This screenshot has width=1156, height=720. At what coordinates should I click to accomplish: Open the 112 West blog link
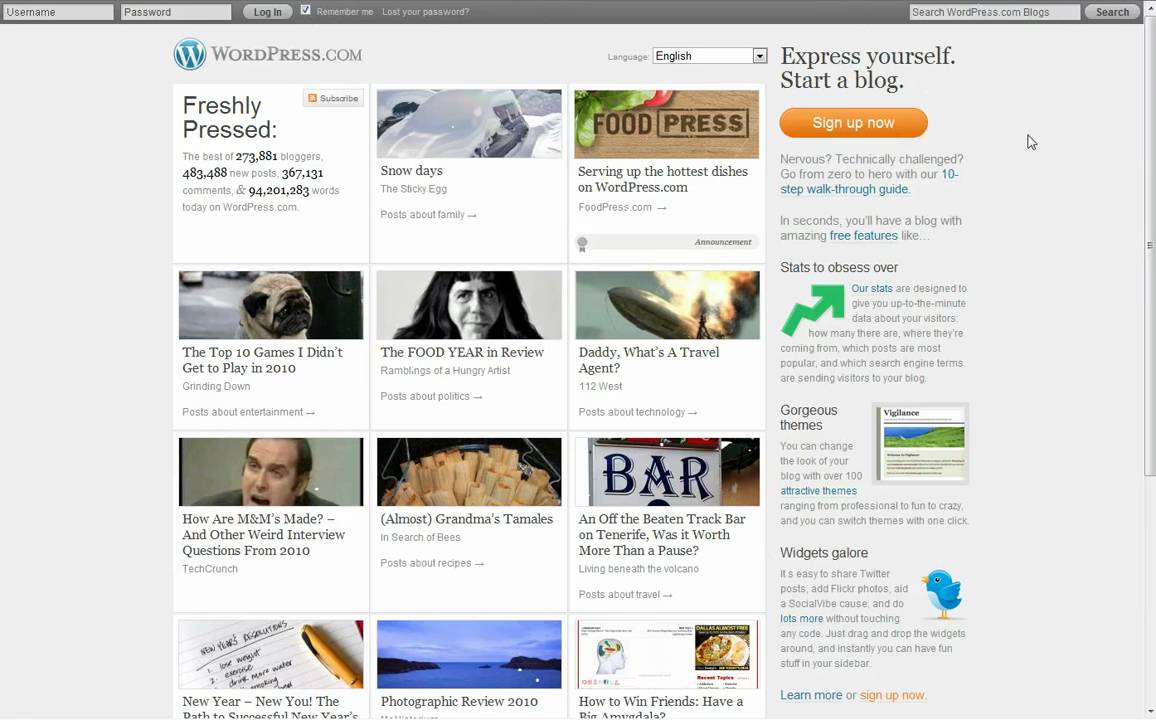[x=600, y=387]
